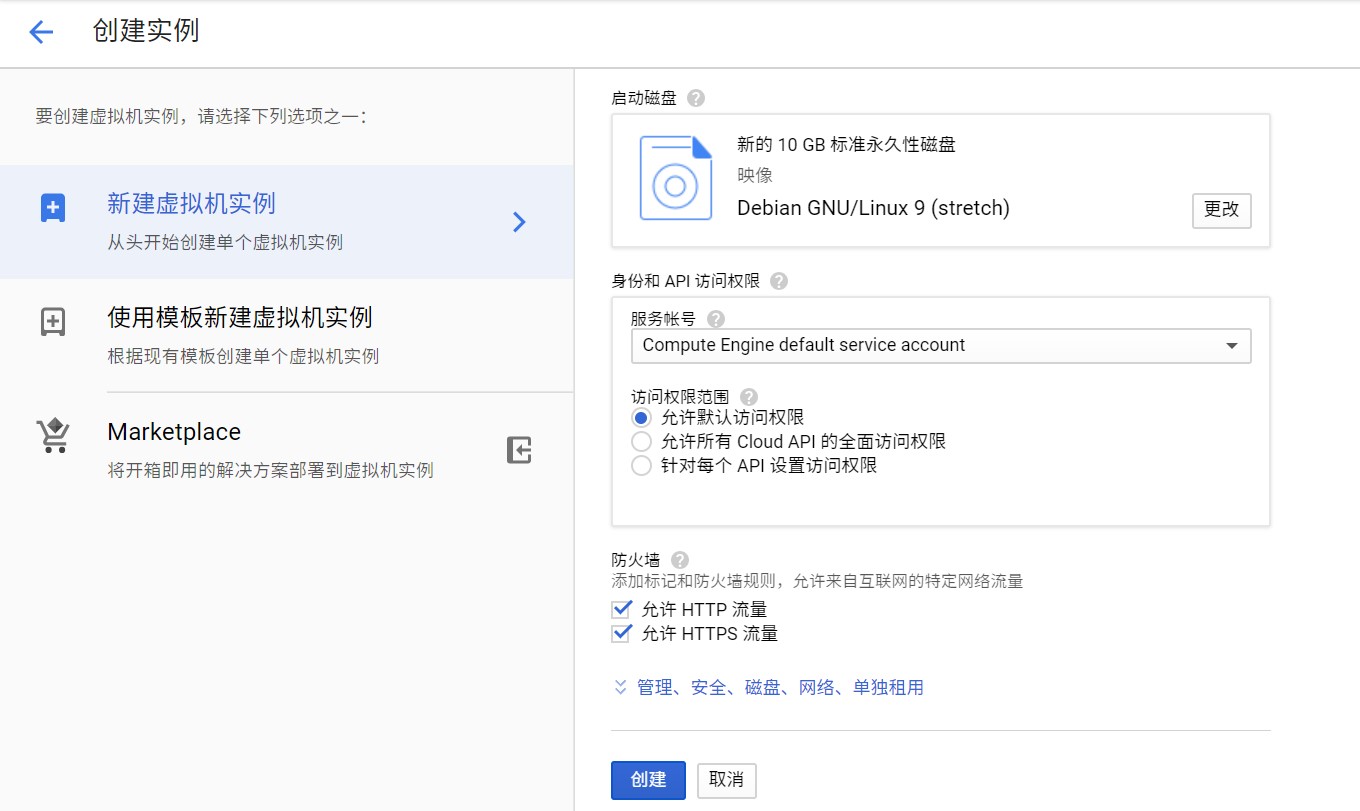Click 更改 to change boot disk
Viewport: 1360px width, 811px height.
click(1221, 210)
